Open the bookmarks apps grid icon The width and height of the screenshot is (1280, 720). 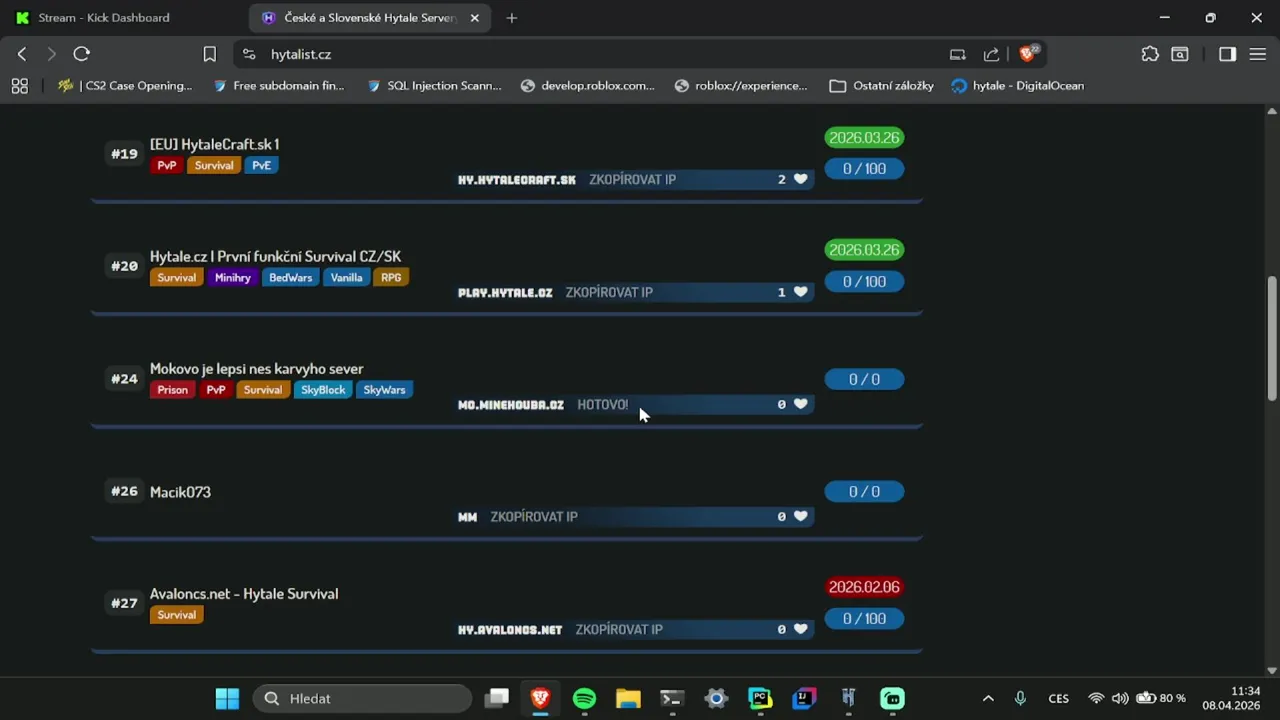pyautogui.click(x=20, y=86)
